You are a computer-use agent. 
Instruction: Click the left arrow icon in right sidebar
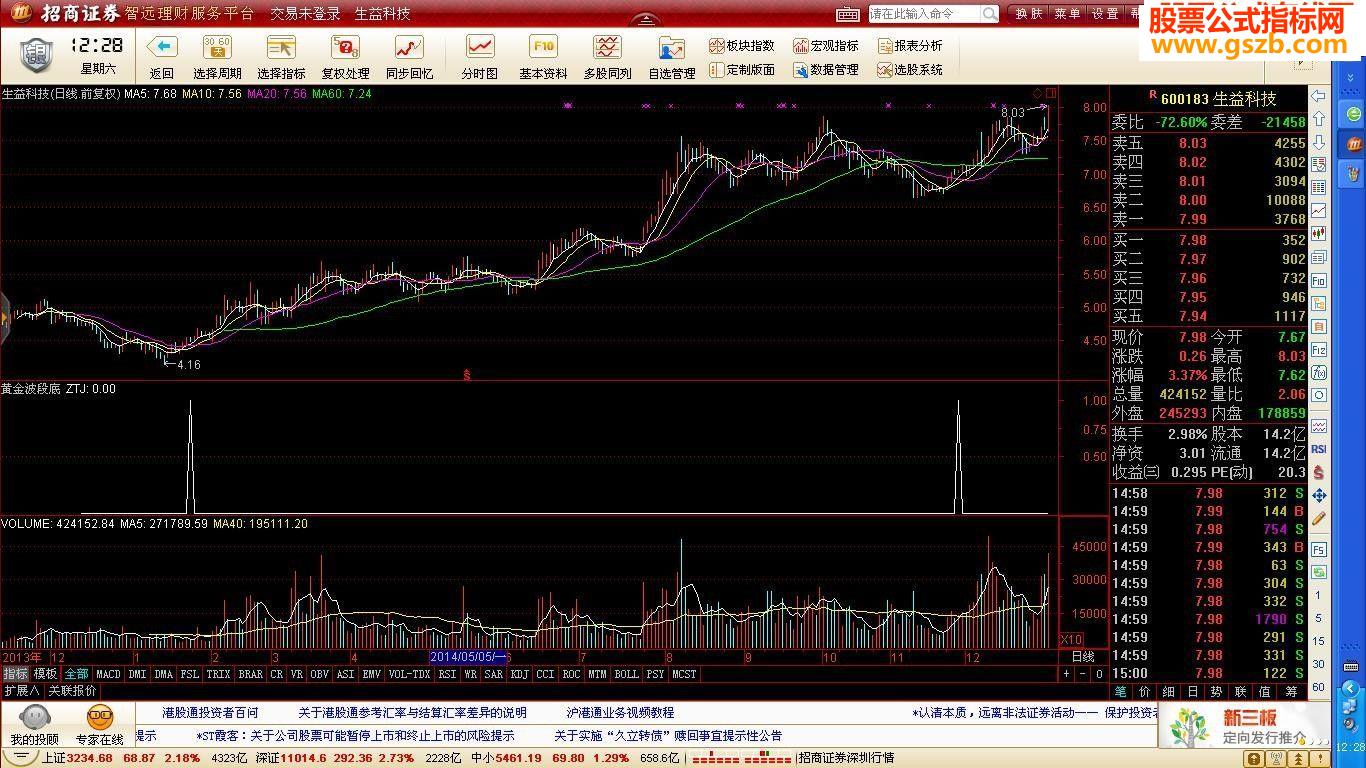(1319, 96)
